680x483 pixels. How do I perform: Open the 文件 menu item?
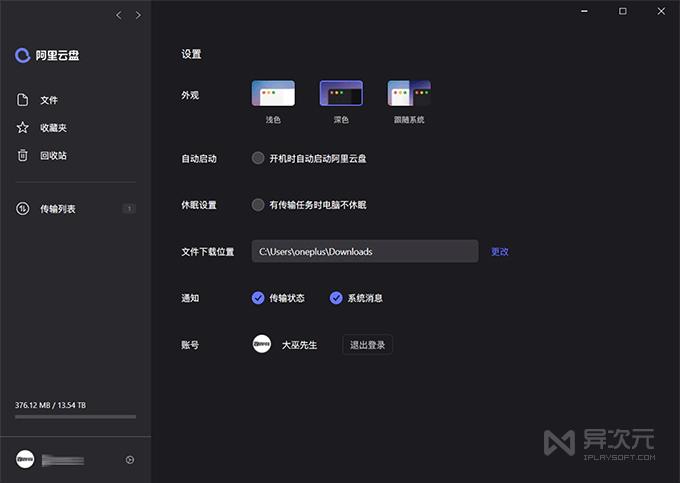tap(49, 100)
